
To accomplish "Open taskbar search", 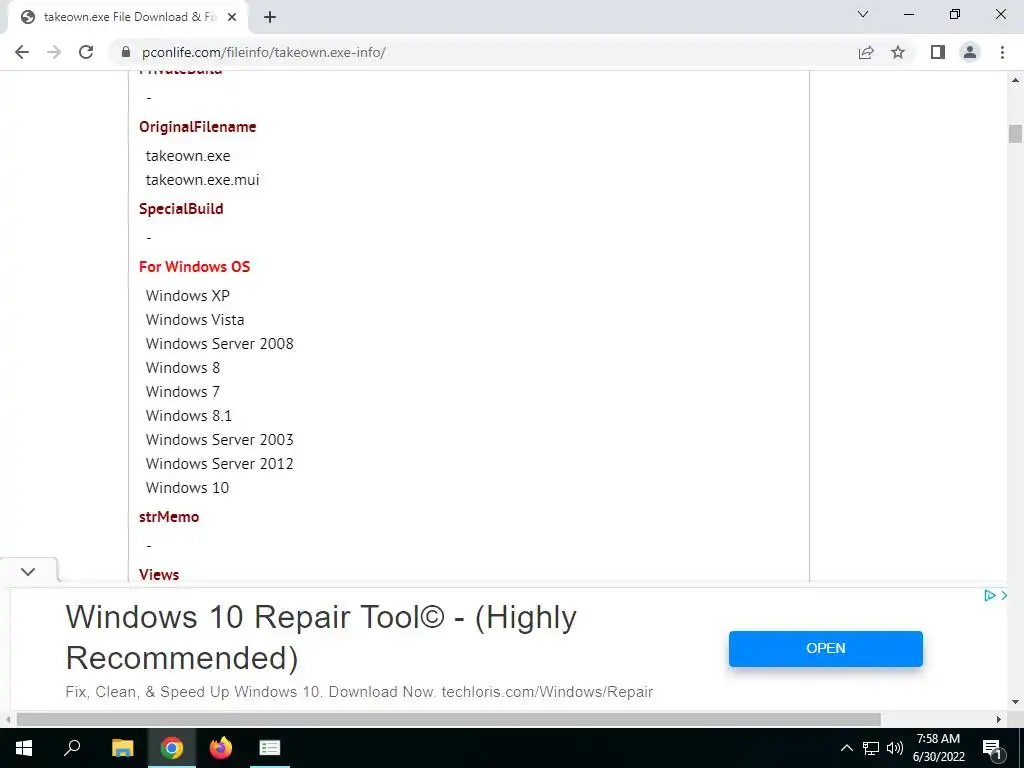I will point(72,748).
